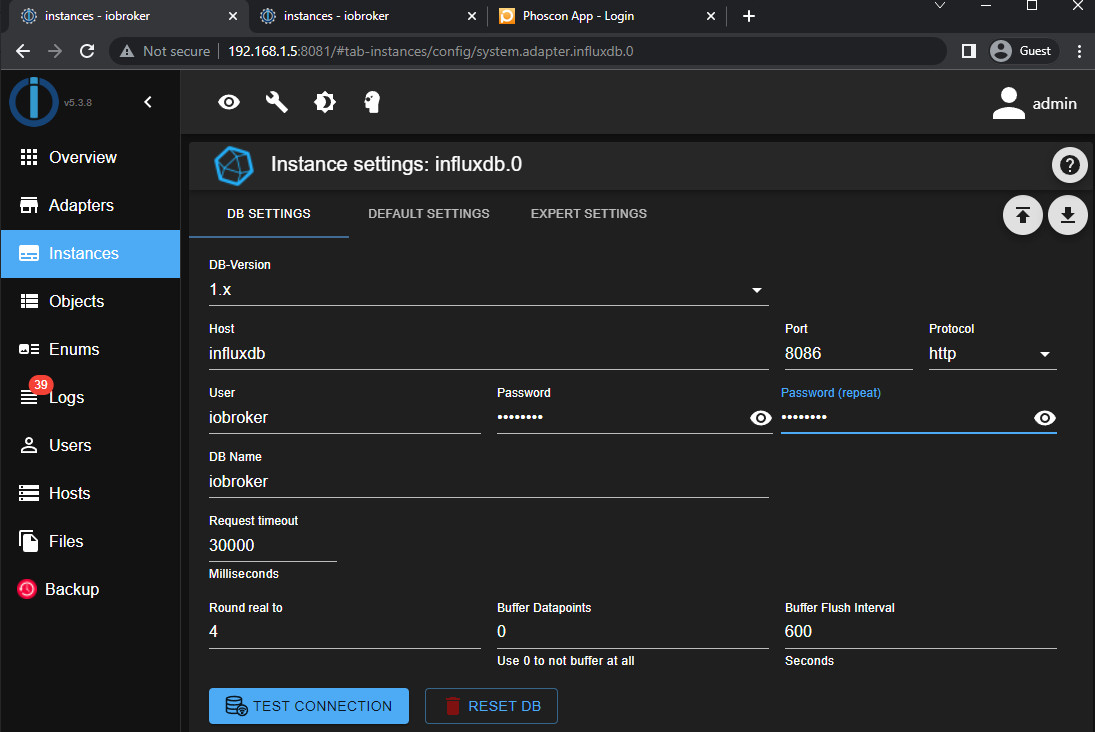Go to Users in the sidebar
This screenshot has width=1095, height=732.
[x=91, y=446]
